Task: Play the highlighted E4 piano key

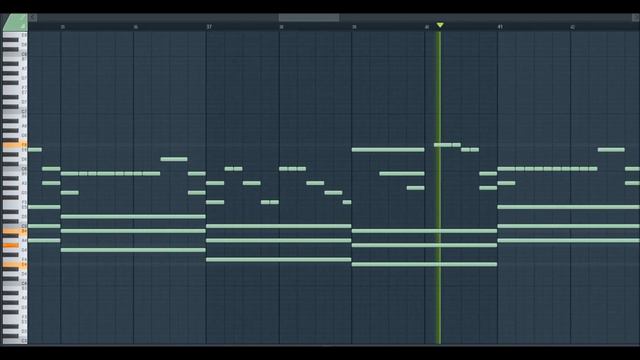Action: click(x=15, y=264)
